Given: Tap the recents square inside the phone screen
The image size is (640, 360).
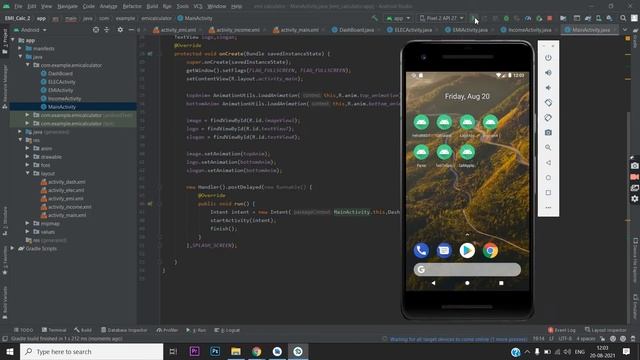Looking at the screenshot, I should click(501, 283).
